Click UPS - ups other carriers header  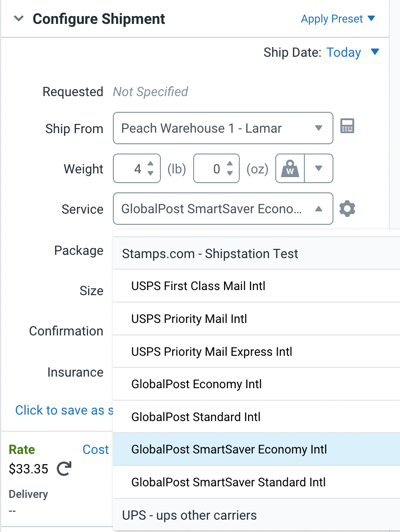(256, 515)
